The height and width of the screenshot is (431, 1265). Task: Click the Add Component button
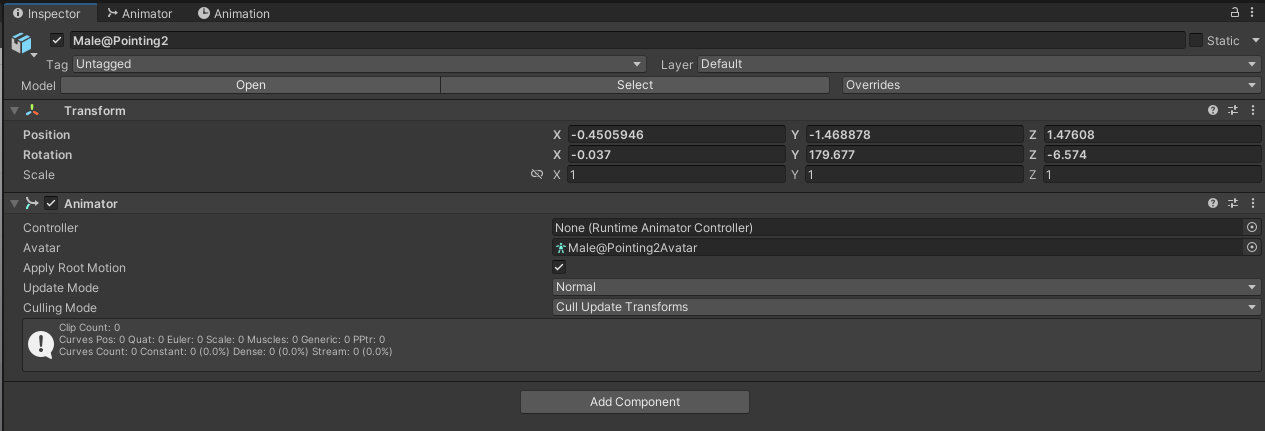coord(635,402)
